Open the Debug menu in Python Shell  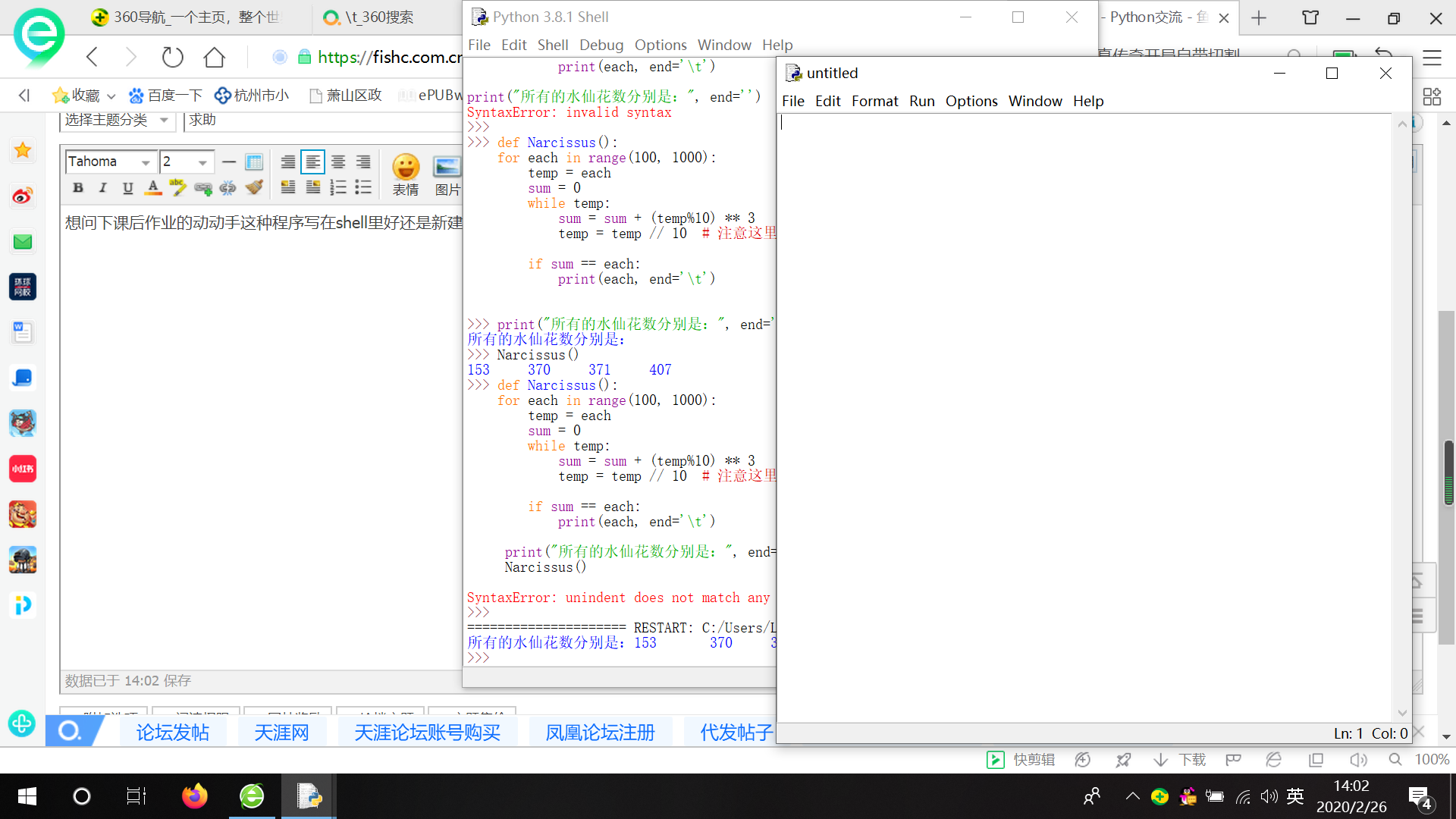tap(601, 45)
